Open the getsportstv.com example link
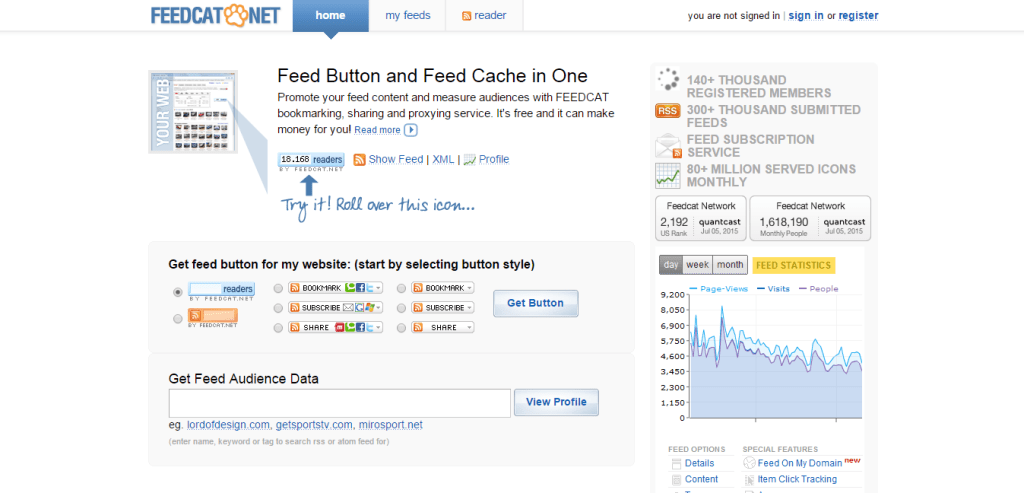Viewport: 1024px width, 493px height. (314, 425)
